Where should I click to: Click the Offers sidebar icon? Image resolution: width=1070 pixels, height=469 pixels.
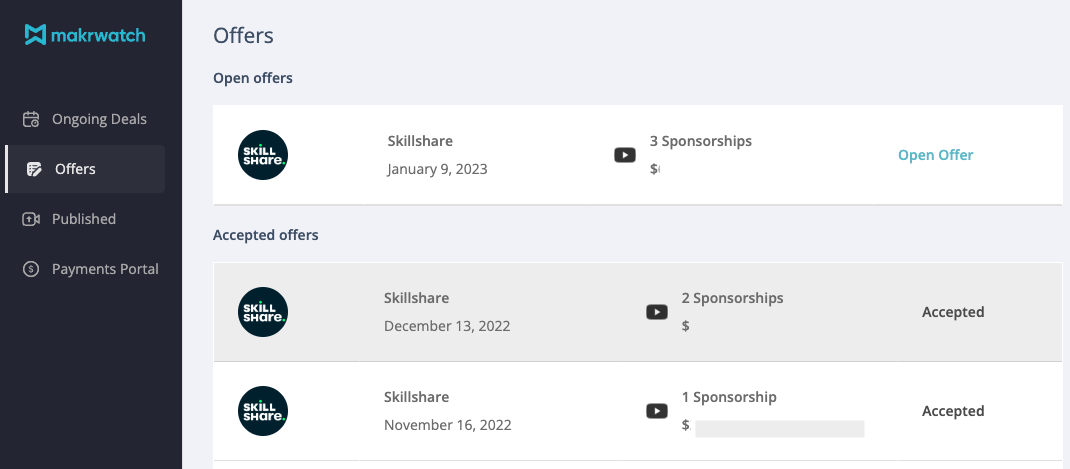pos(35,169)
